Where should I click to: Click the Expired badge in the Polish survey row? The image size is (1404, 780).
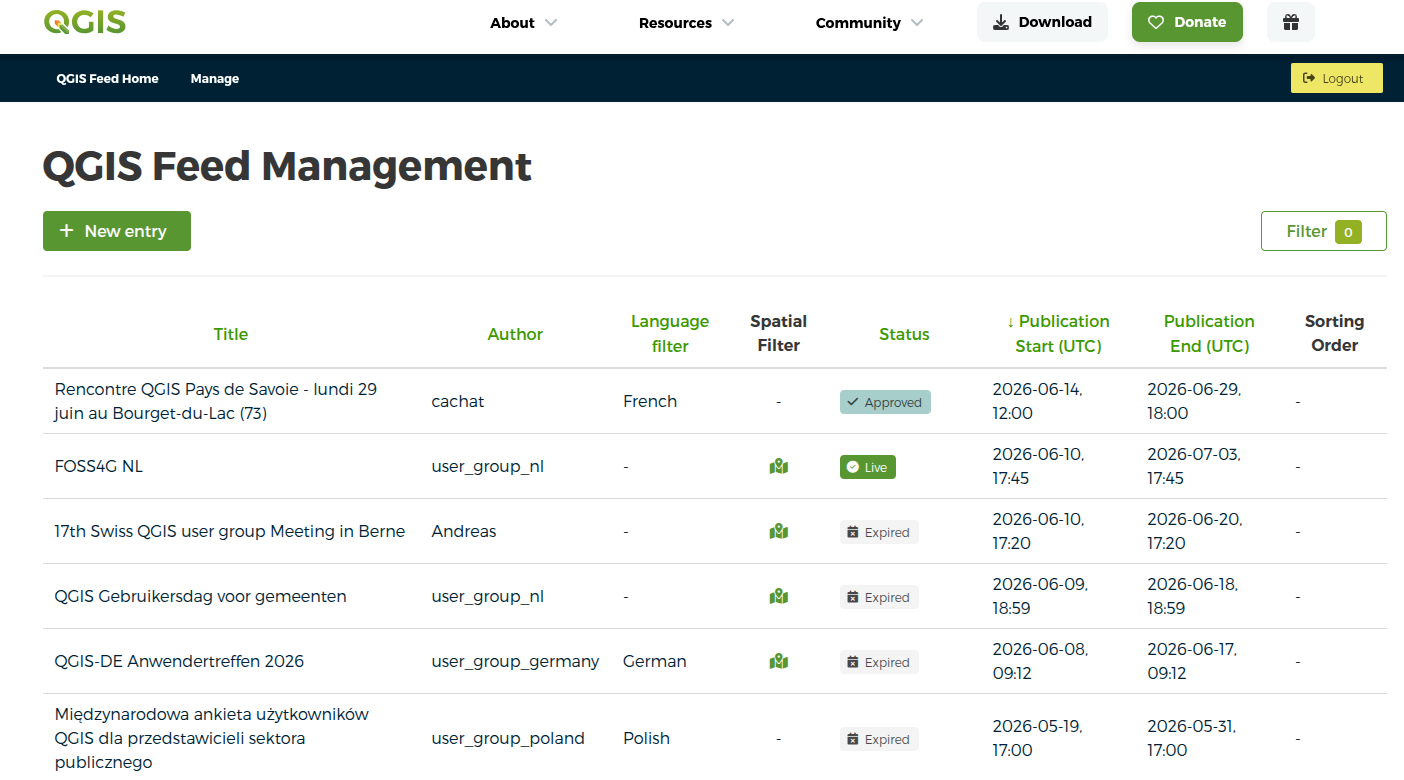tap(879, 739)
